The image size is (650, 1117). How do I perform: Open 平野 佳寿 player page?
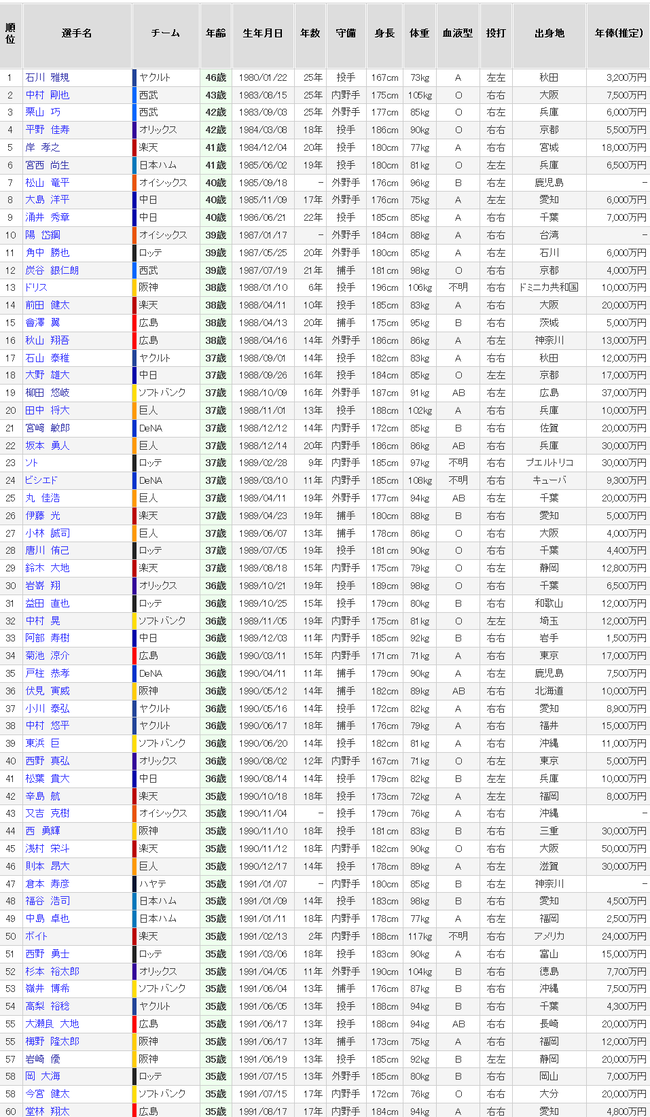[x=47, y=130]
